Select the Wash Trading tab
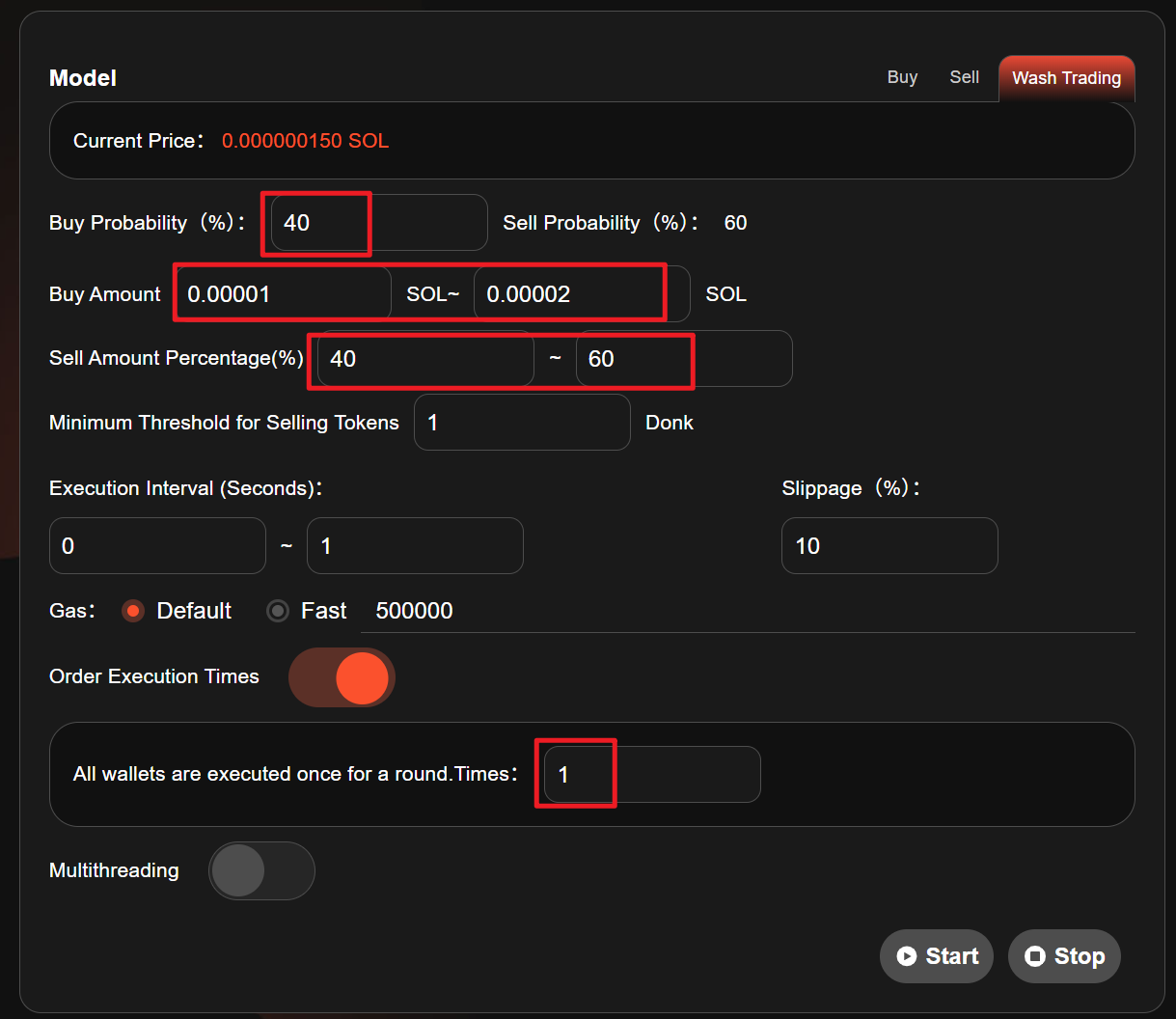 (1066, 78)
